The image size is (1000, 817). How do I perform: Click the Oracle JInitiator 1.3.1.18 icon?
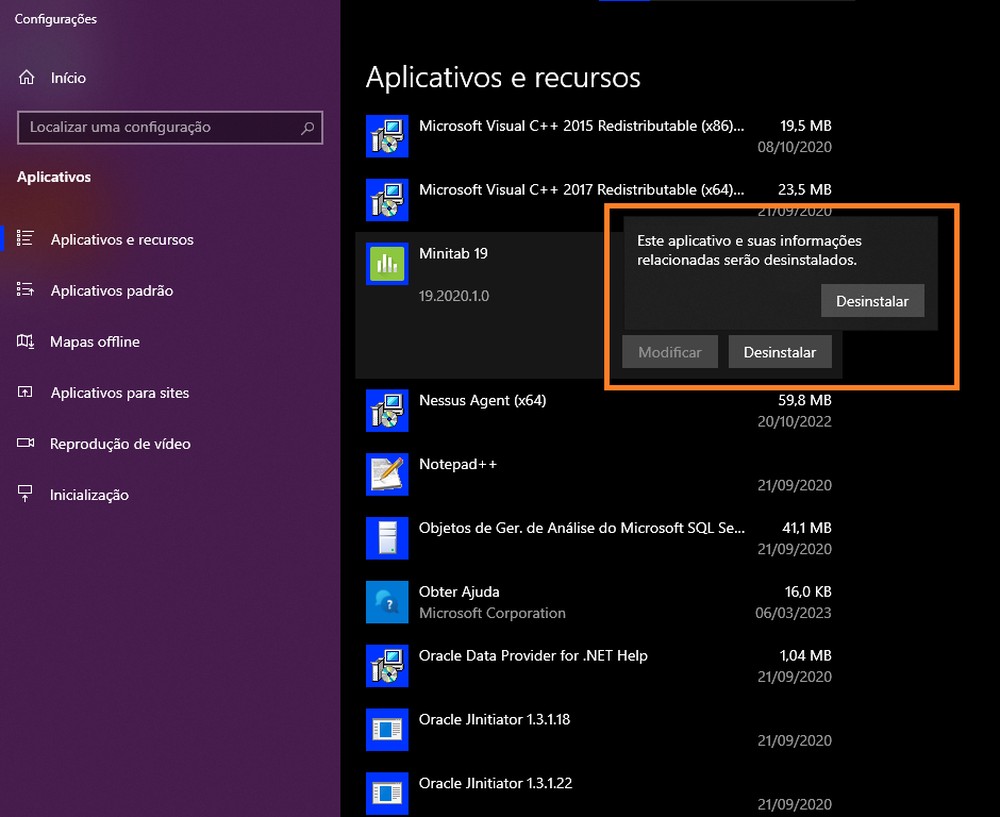click(x=387, y=730)
